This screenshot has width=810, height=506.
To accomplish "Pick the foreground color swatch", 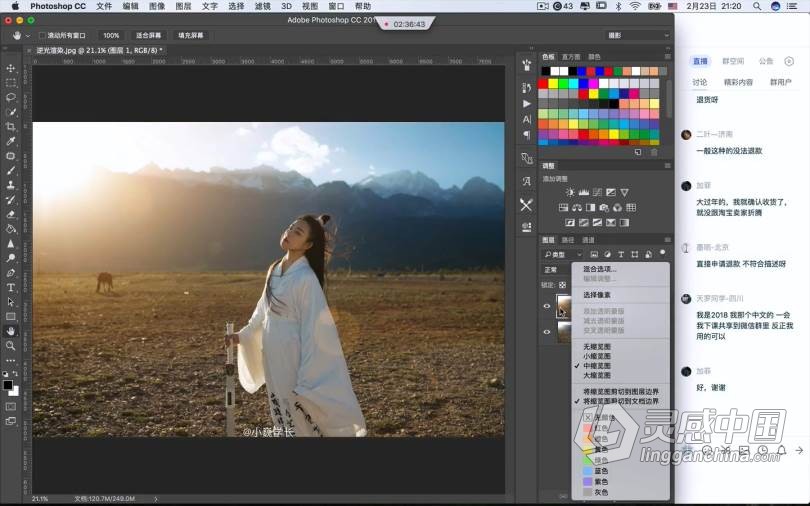I will point(8,385).
